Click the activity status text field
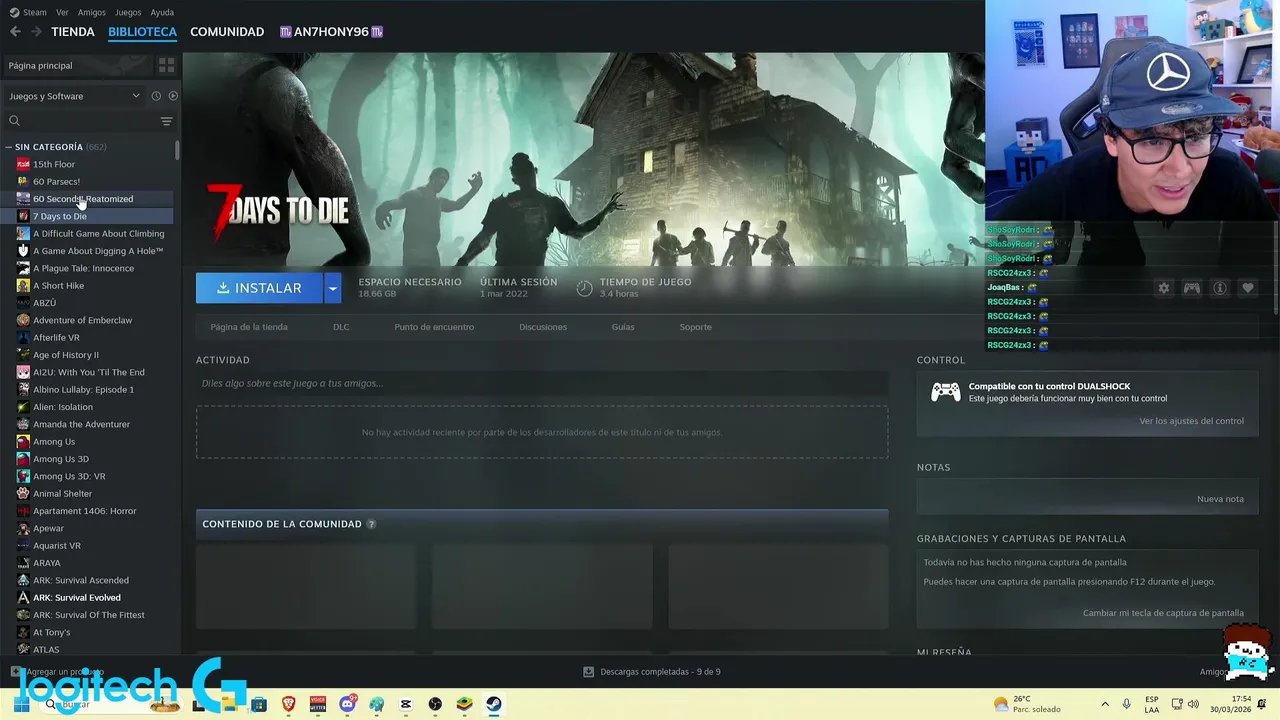The width and height of the screenshot is (1280, 720). click(x=542, y=383)
